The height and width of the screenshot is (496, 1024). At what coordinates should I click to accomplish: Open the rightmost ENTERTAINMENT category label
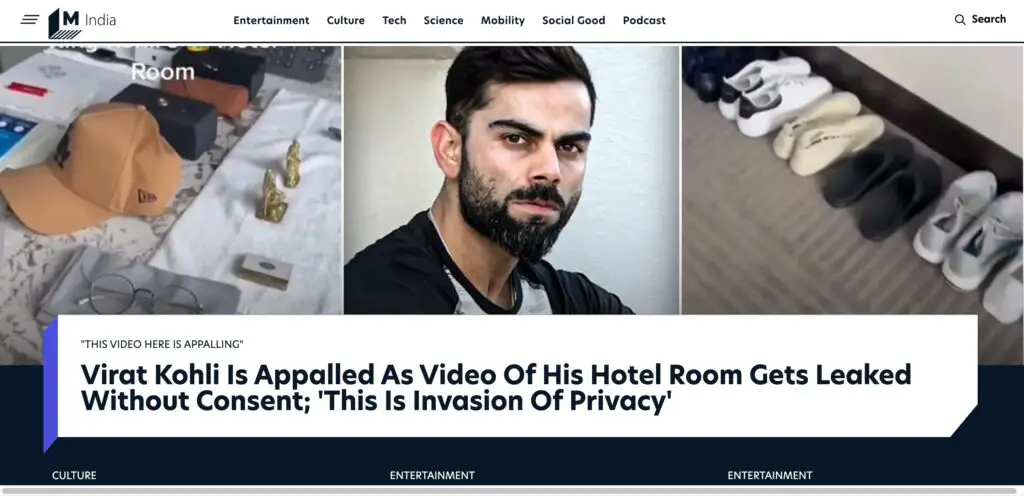tap(770, 475)
